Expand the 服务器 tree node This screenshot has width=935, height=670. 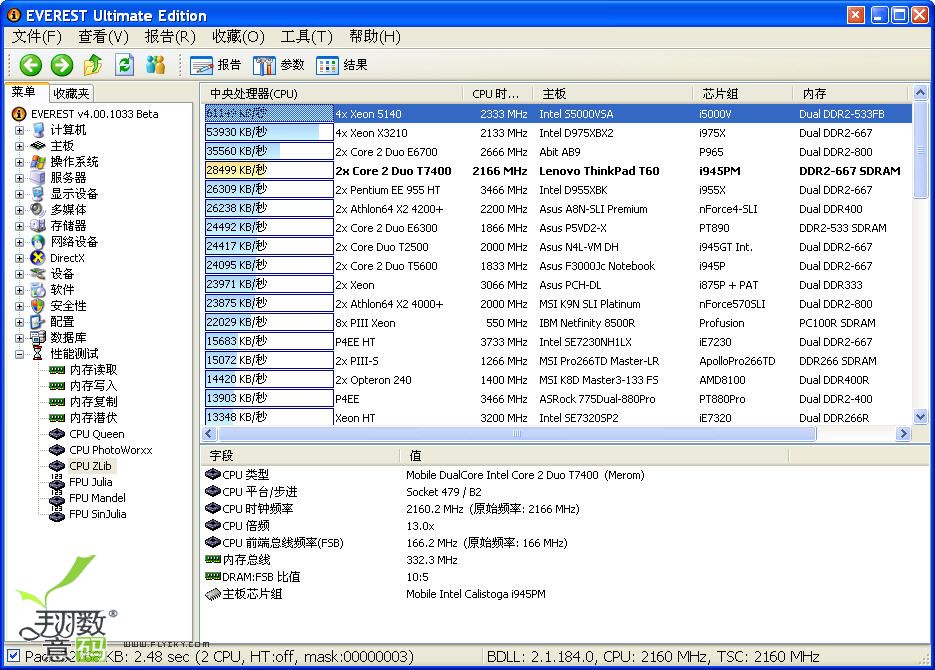pos(20,178)
